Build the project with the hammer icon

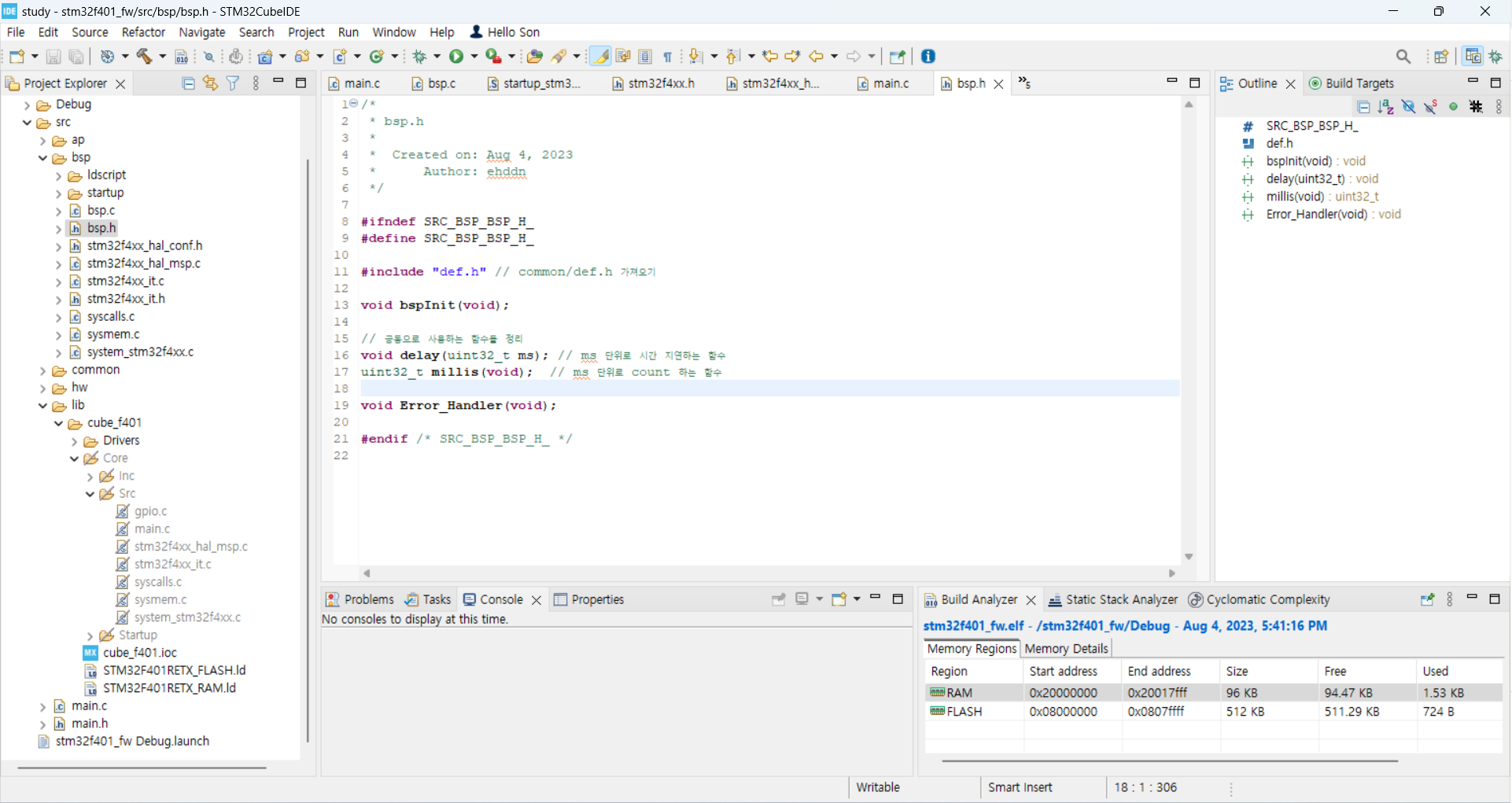144,56
